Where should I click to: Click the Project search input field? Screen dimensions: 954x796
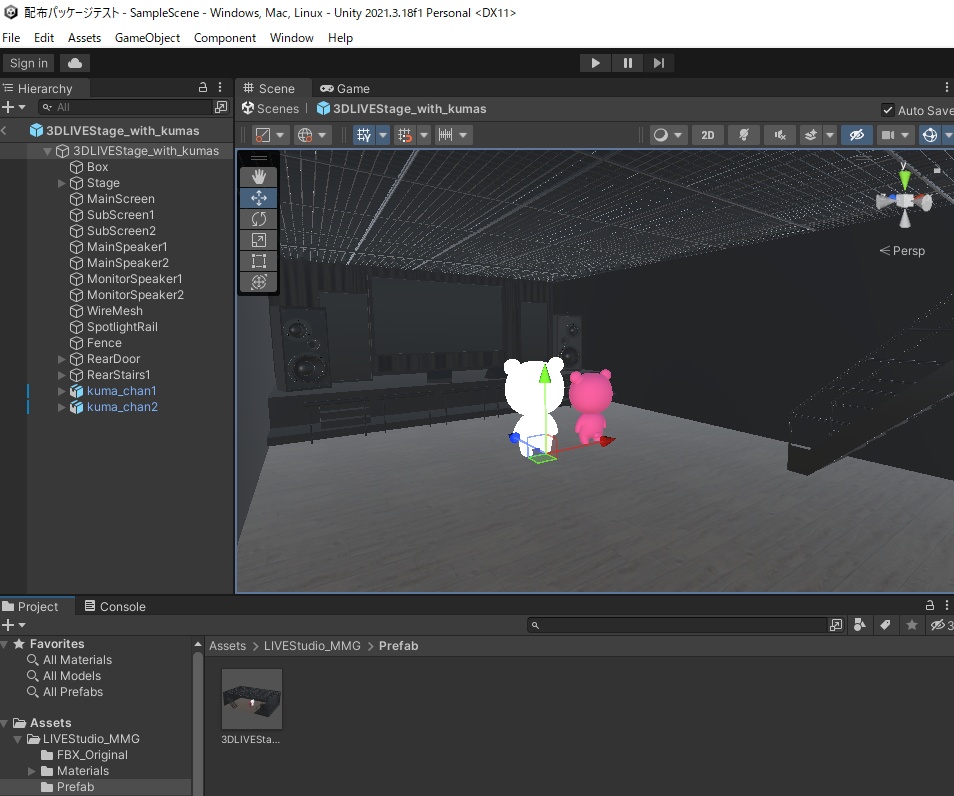click(x=677, y=625)
